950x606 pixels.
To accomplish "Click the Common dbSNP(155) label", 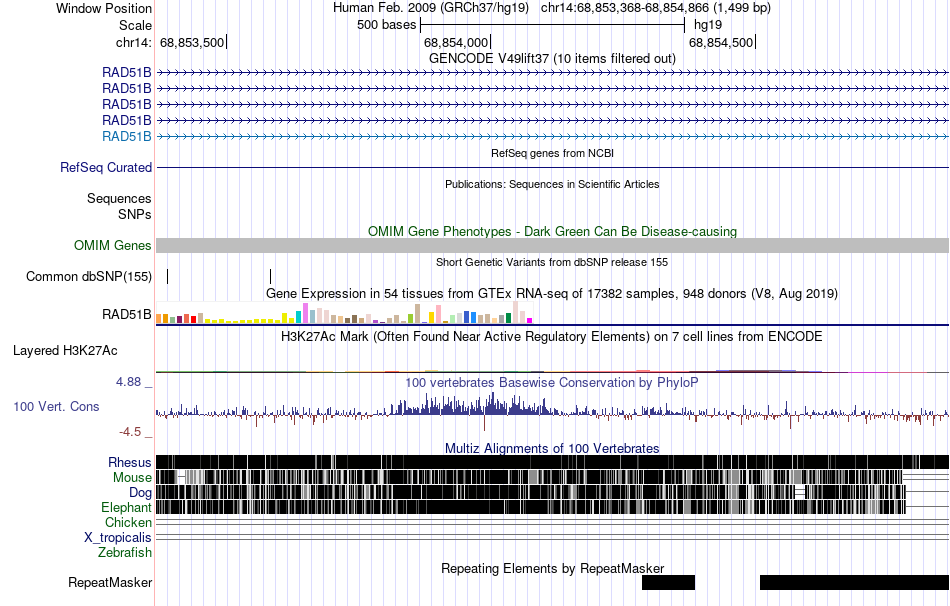I will (89, 276).
